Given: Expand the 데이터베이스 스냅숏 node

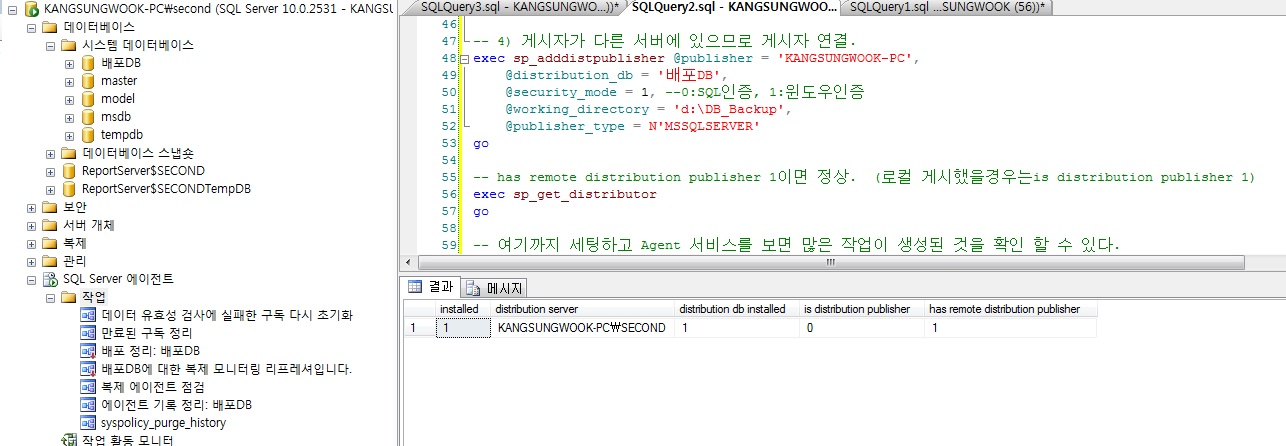Looking at the screenshot, I should click(x=50, y=153).
